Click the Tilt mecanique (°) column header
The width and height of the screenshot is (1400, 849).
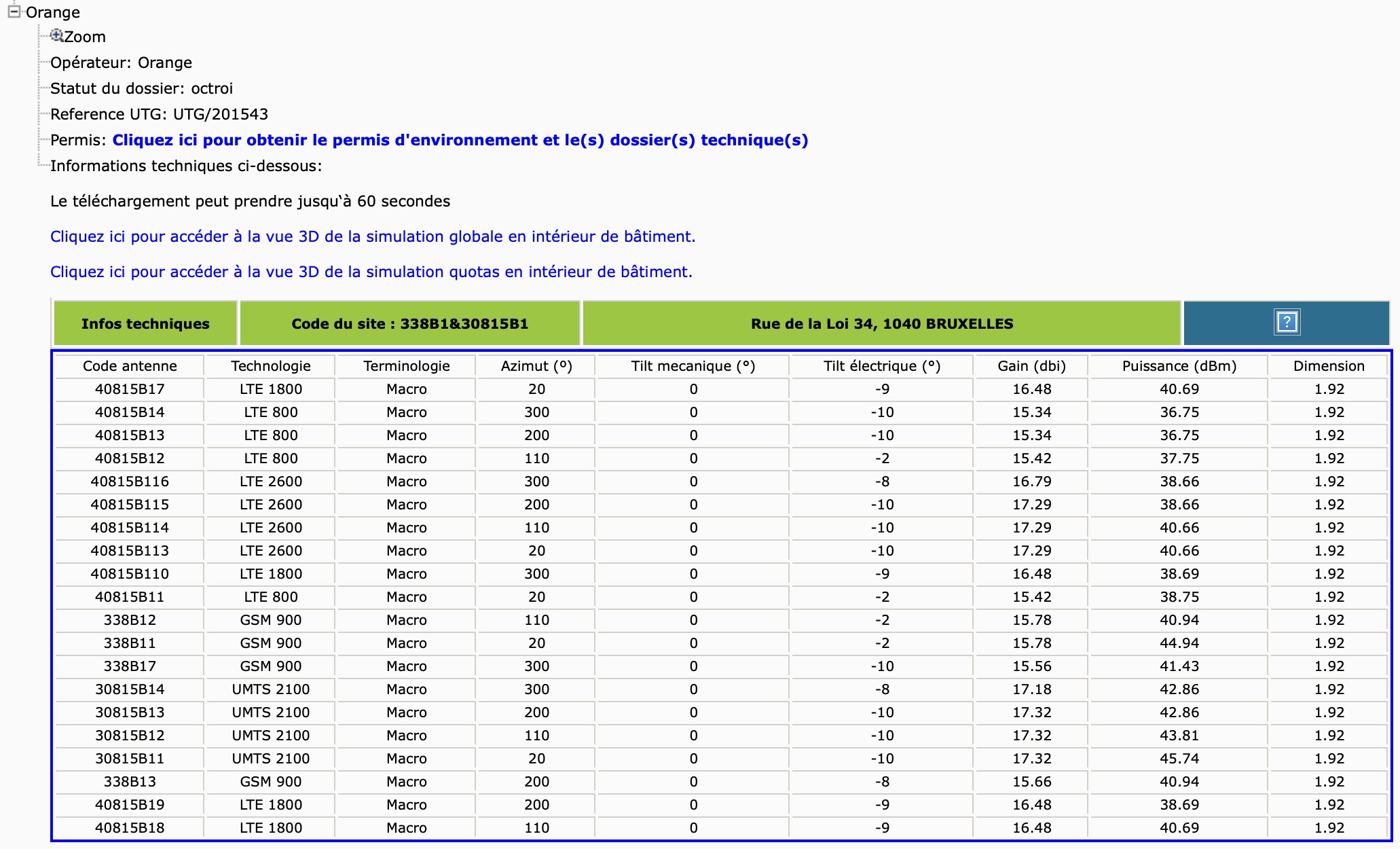click(x=693, y=366)
